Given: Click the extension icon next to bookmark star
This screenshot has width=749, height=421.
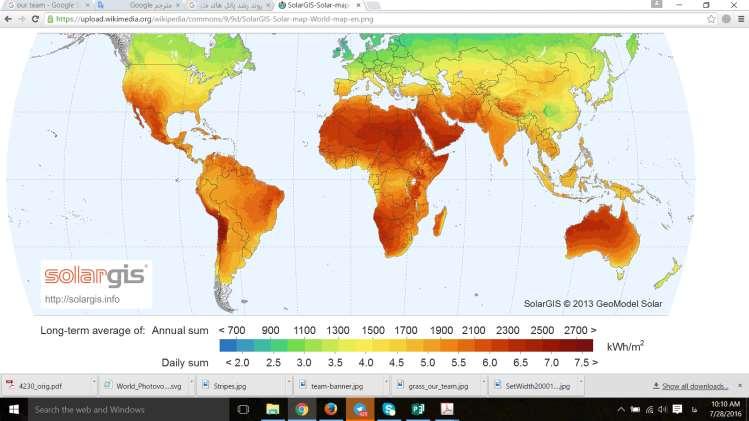Looking at the screenshot, I should [726, 19].
